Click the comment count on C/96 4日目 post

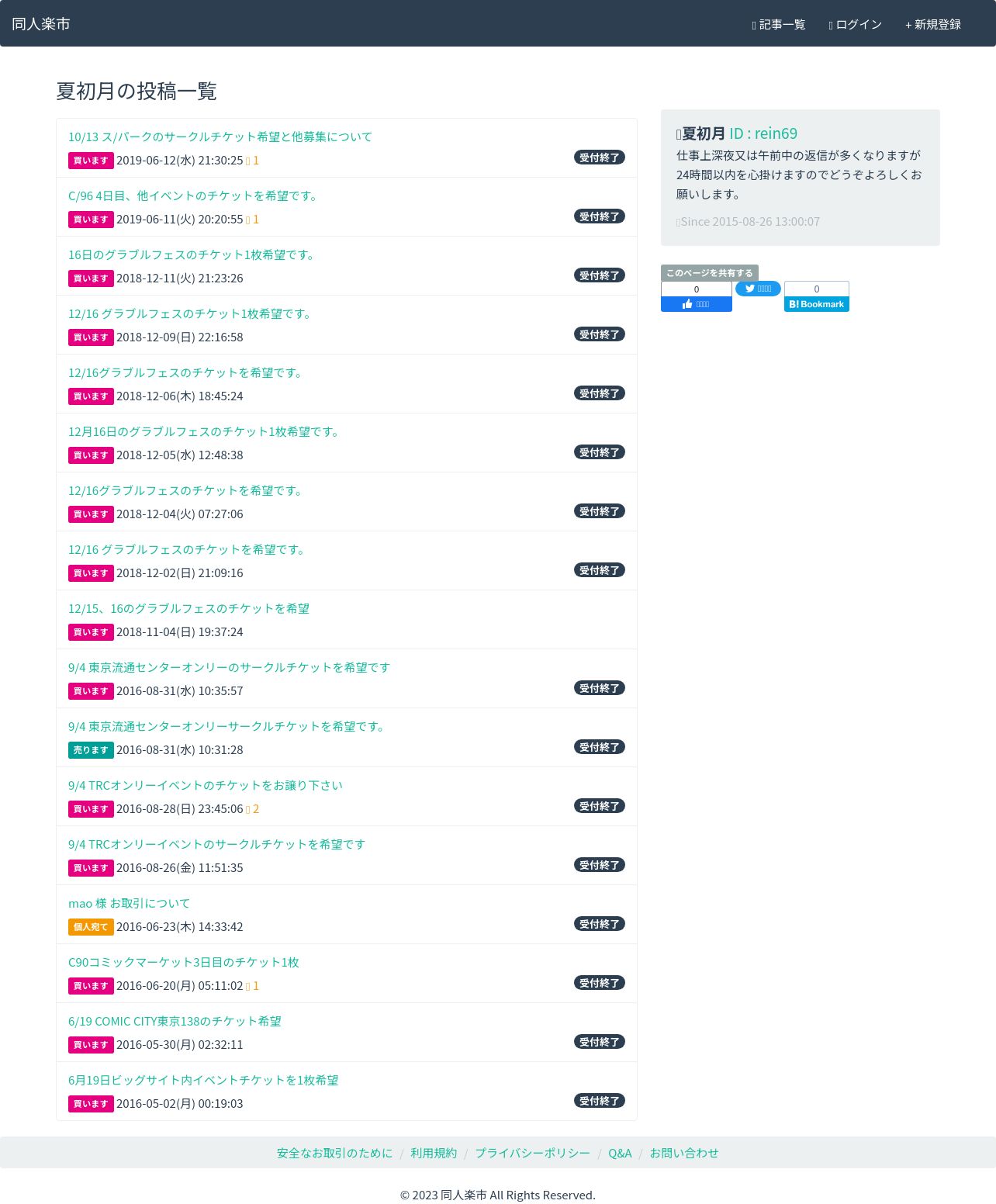coord(252,220)
